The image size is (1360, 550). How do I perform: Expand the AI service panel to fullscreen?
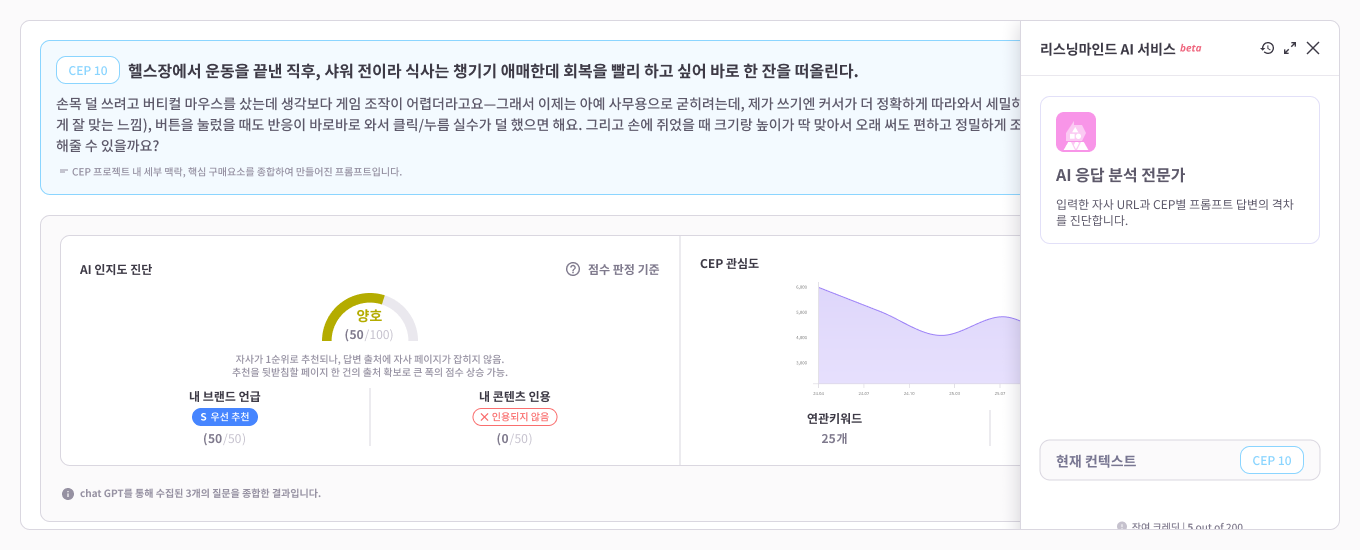point(1290,48)
